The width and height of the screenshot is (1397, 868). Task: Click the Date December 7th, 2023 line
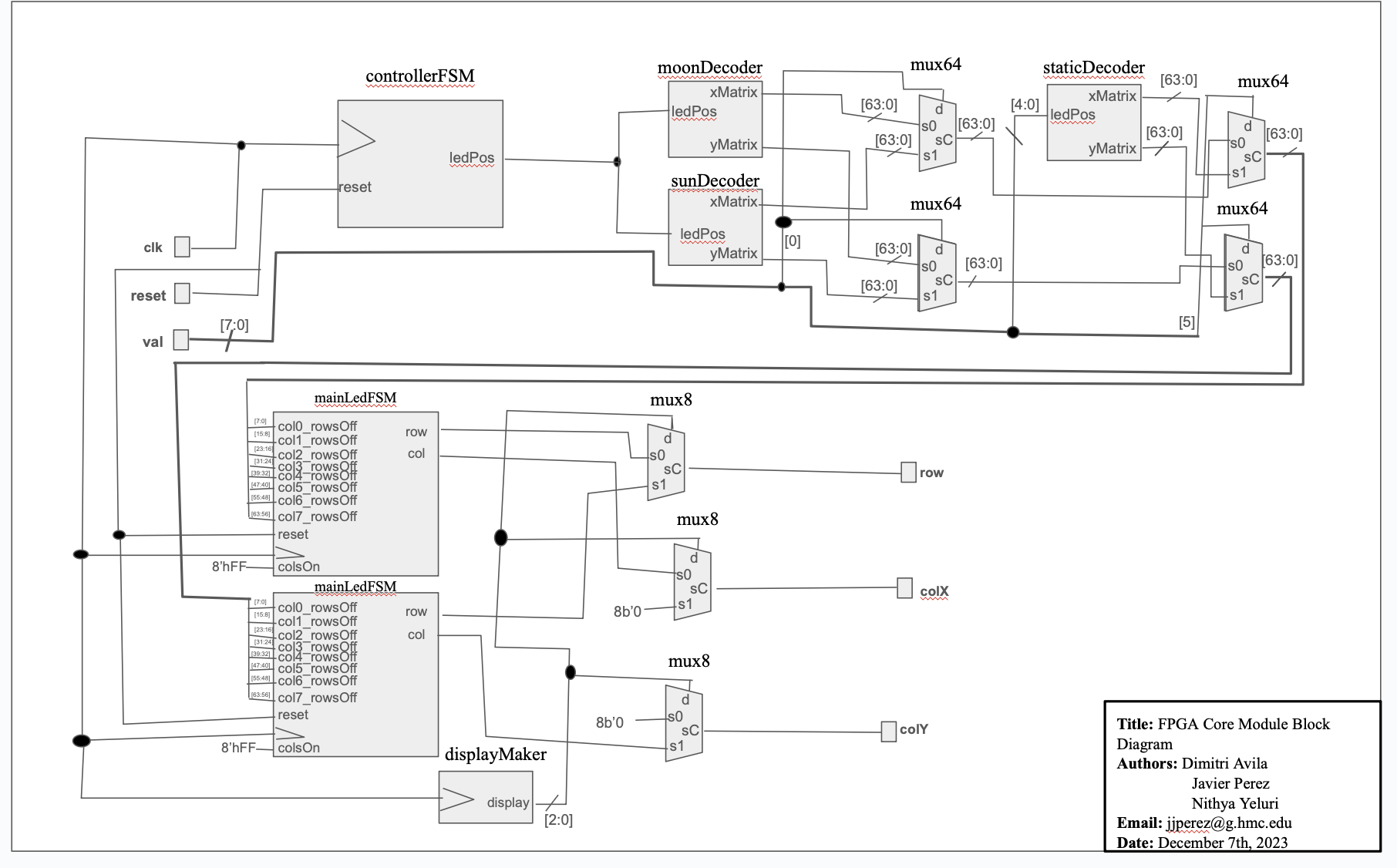click(1202, 843)
